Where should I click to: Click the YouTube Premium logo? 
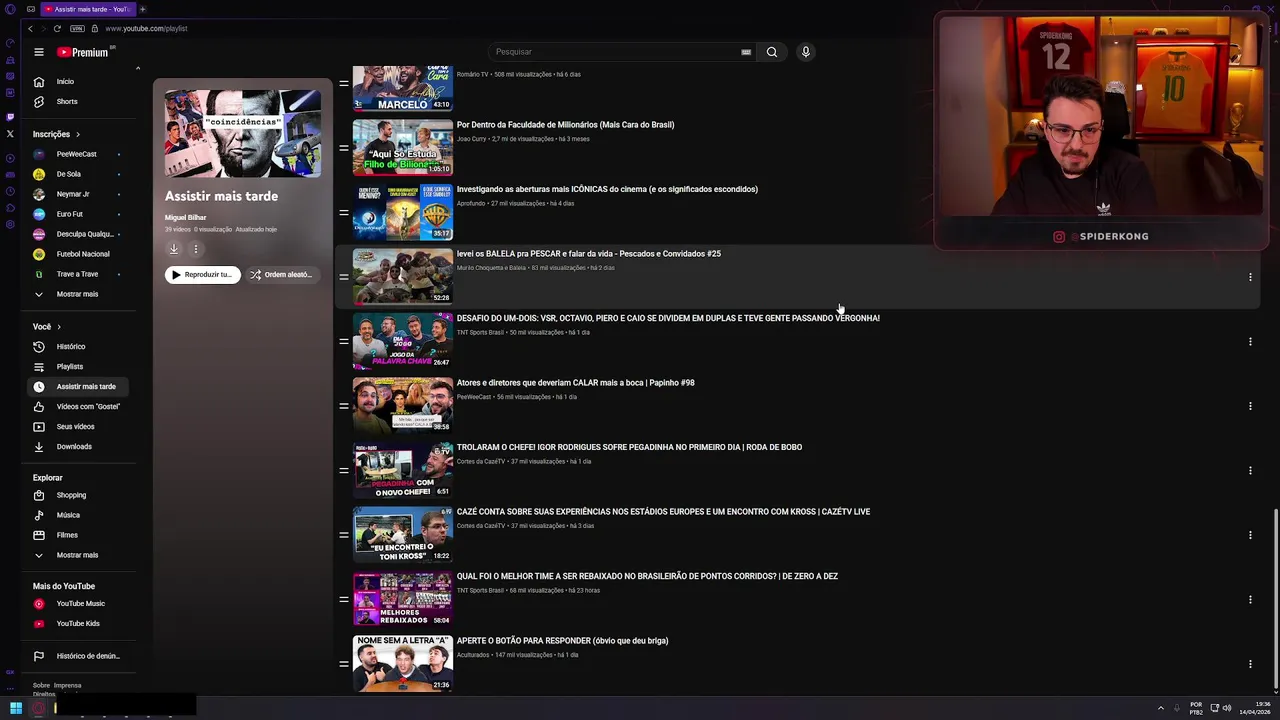point(83,52)
